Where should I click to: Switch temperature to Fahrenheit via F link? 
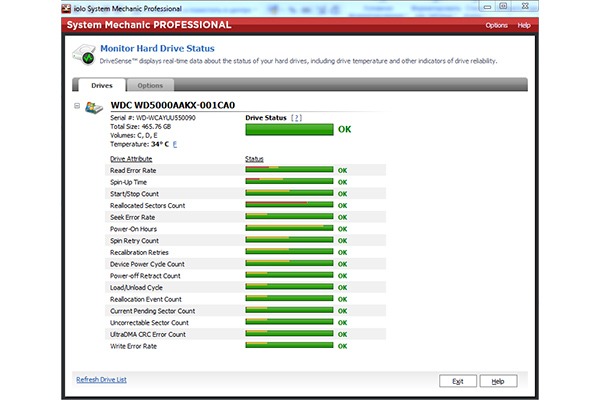click(x=175, y=144)
